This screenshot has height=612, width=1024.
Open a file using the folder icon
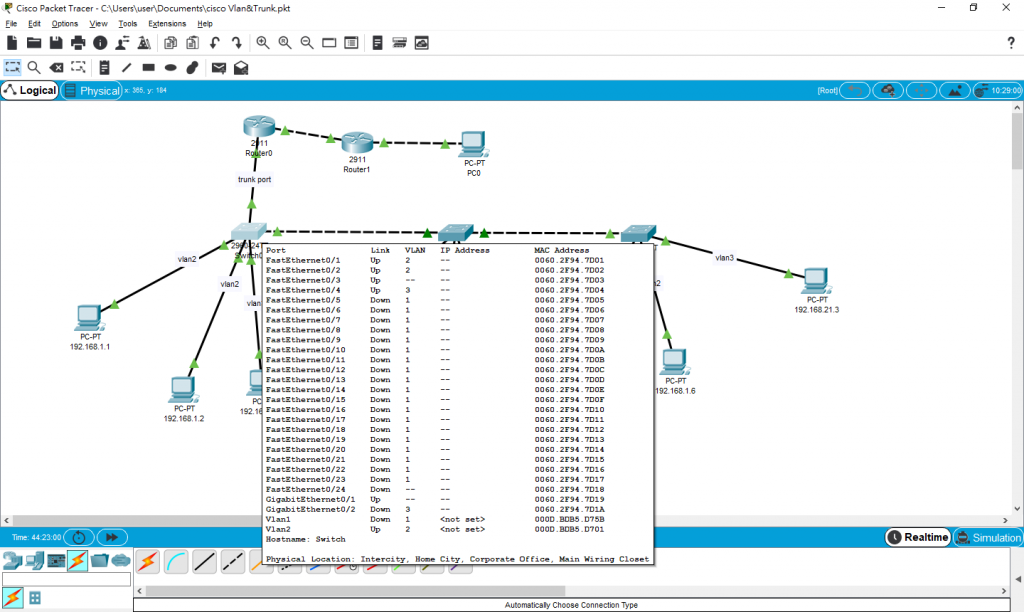coord(34,43)
